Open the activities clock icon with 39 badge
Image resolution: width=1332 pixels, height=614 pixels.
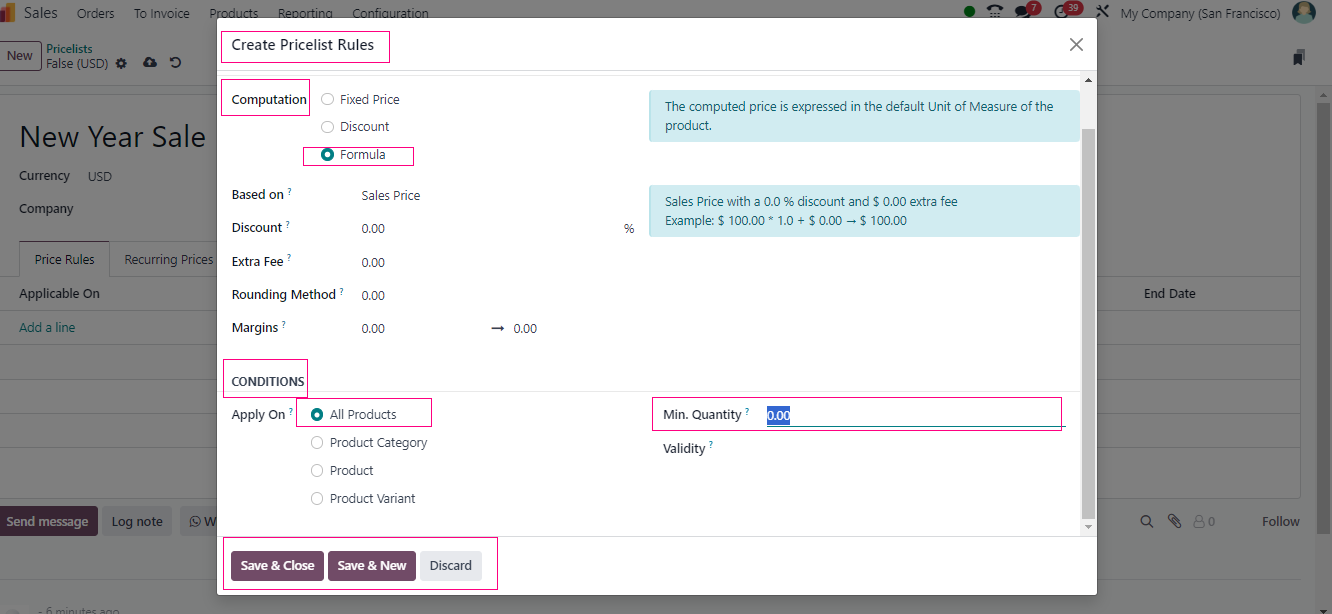coord(1063,13)
